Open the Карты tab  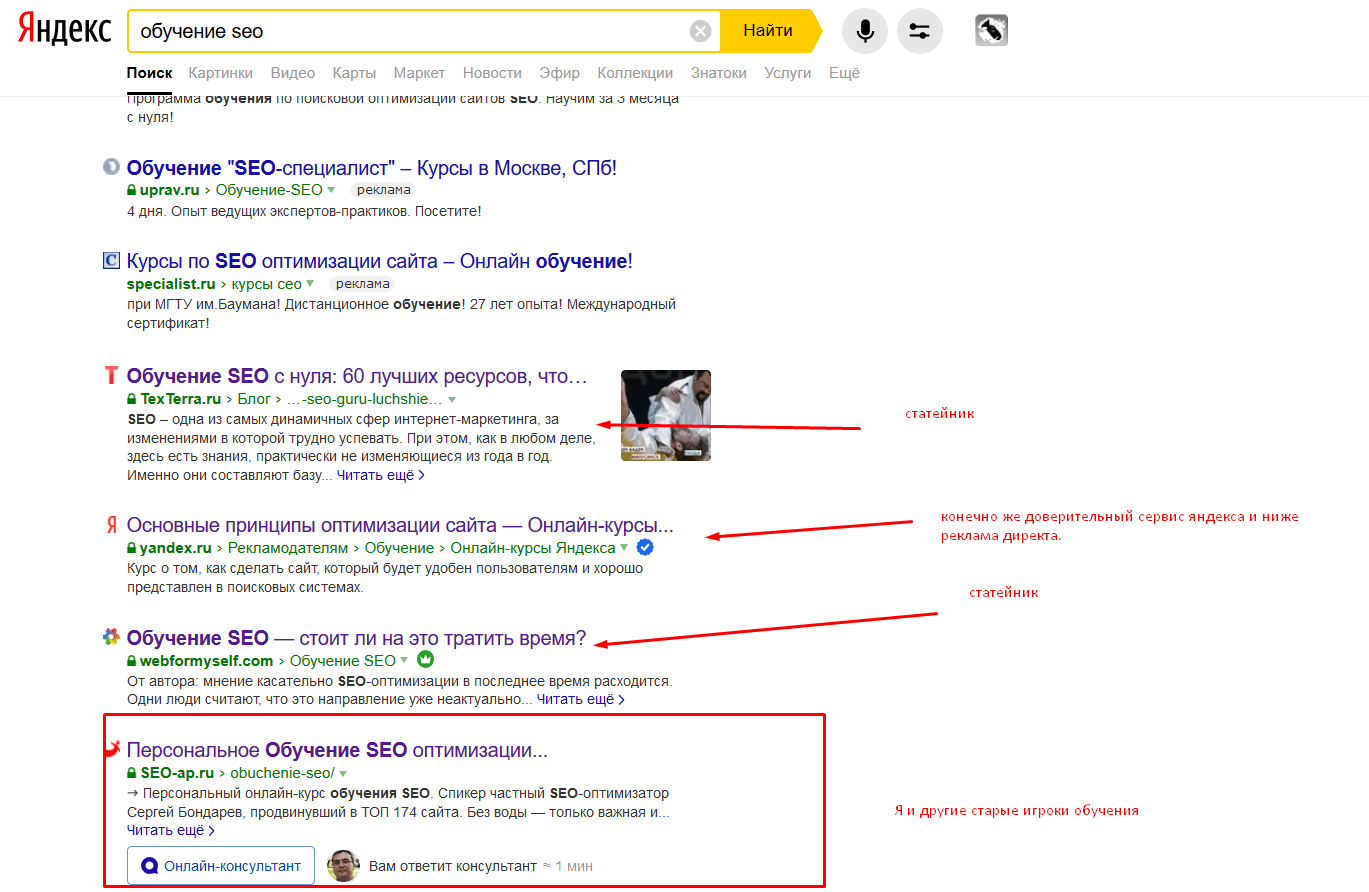click(x=354, y=73)
